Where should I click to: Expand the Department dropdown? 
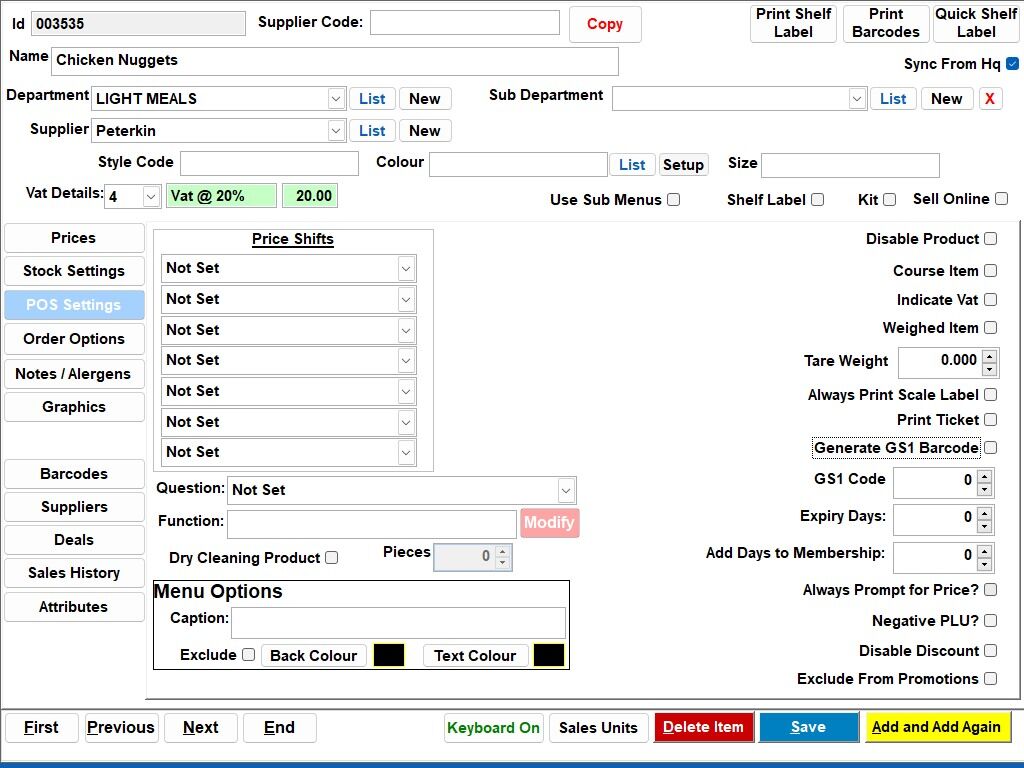(336, 99)
